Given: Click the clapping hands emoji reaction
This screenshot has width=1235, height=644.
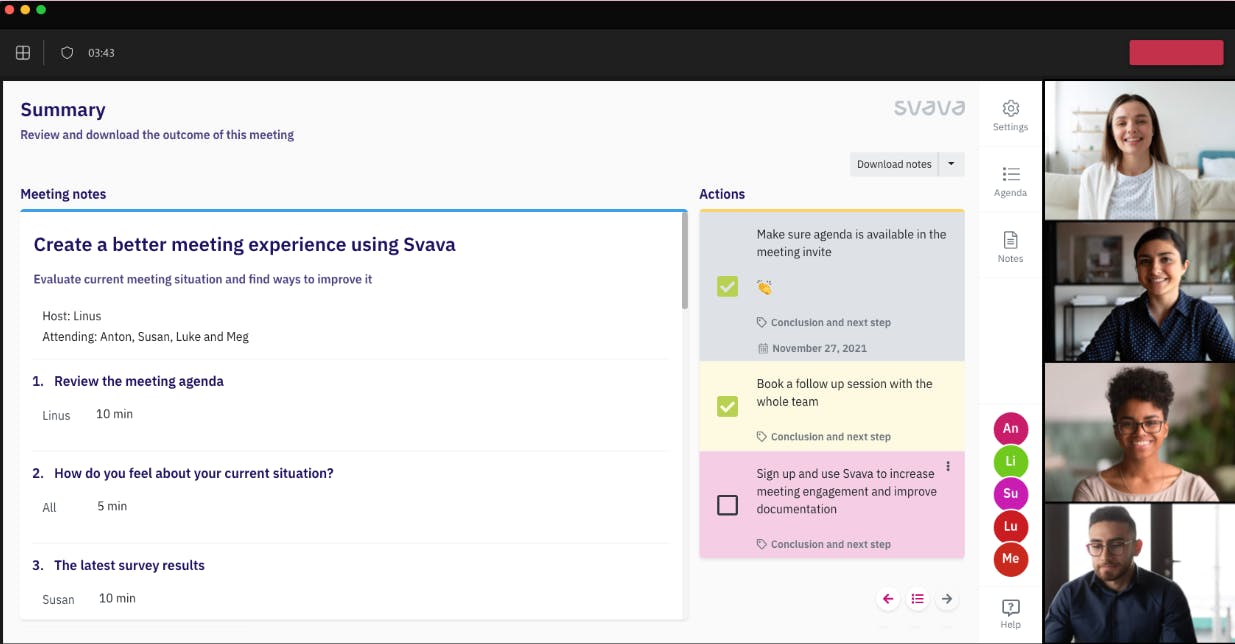Looking at the screenshot, I should coord(765,288).
